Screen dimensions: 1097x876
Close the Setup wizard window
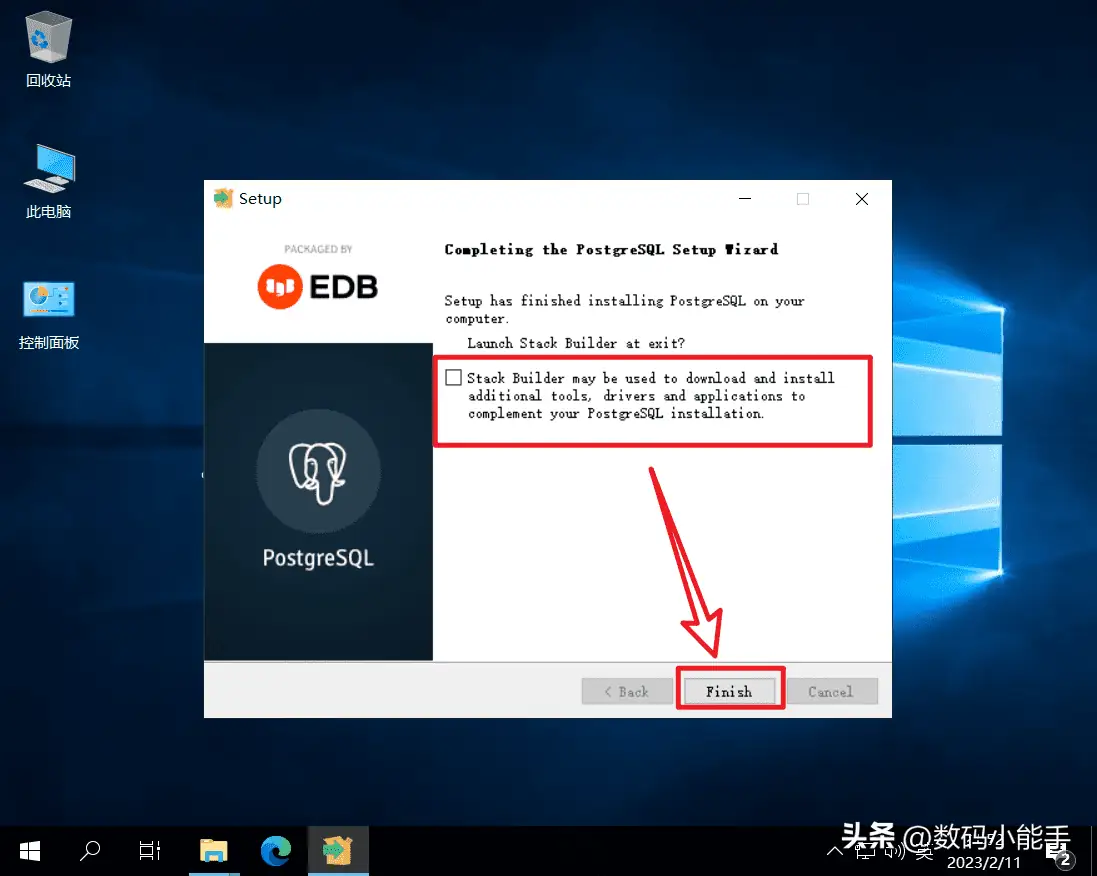[x=862, y=199]
